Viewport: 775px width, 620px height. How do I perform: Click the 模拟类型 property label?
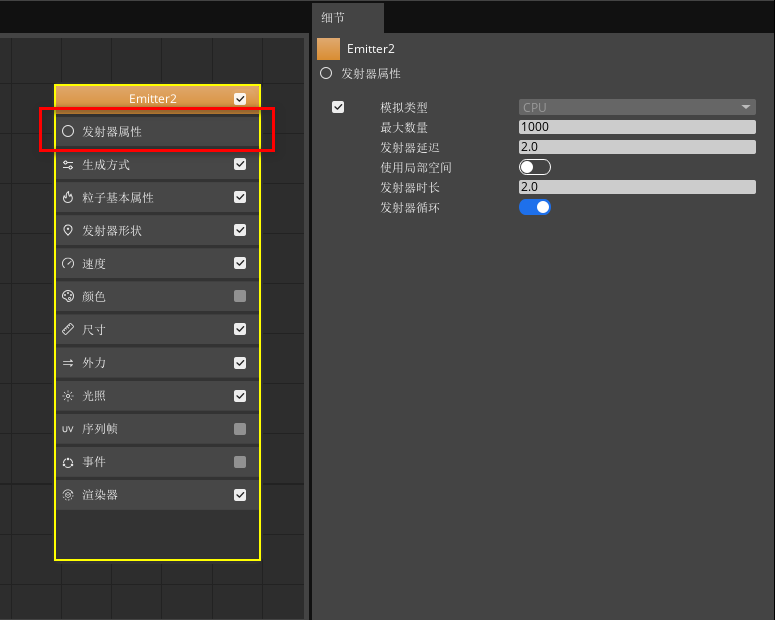pos(404,107)
